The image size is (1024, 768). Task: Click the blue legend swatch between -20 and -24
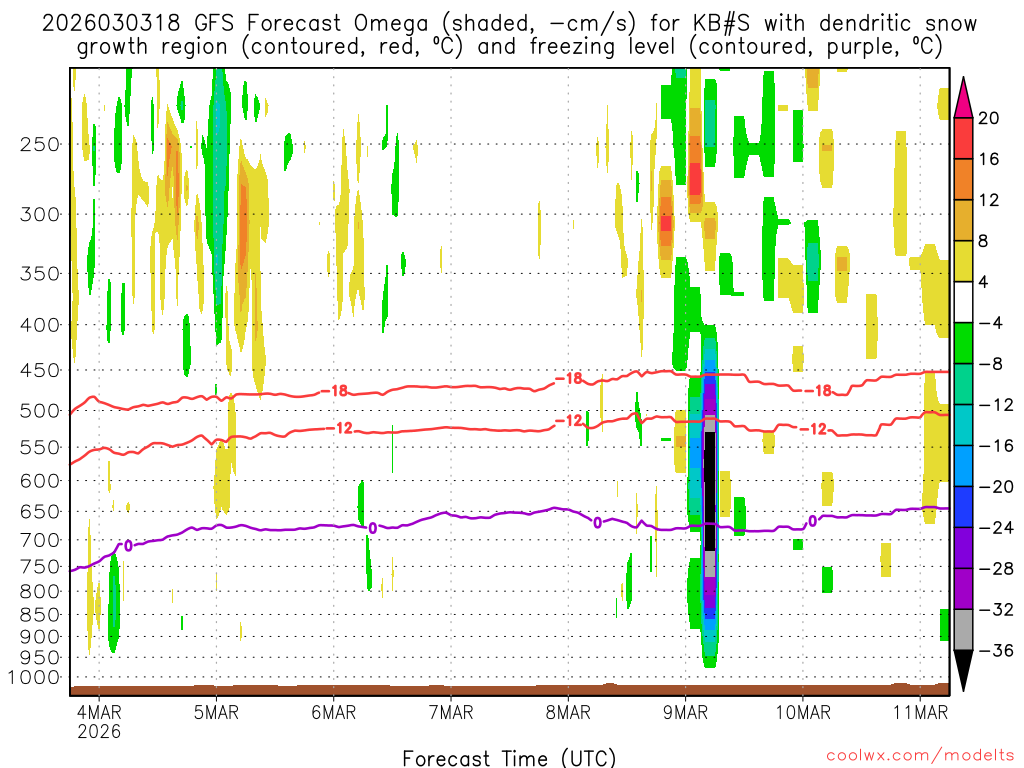(963, 507)
